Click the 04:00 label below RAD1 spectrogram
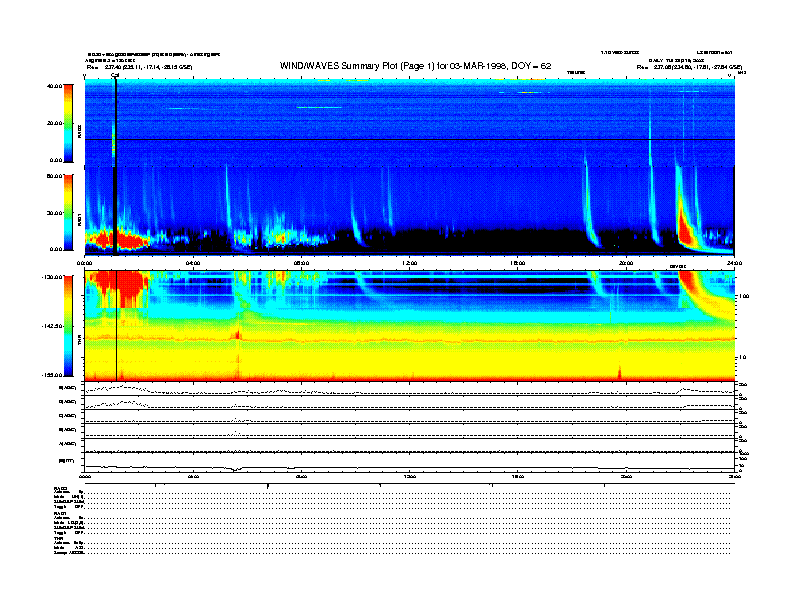Image resolution: width=792 pixels, height=612 pixels. click(x=193, y=263)
